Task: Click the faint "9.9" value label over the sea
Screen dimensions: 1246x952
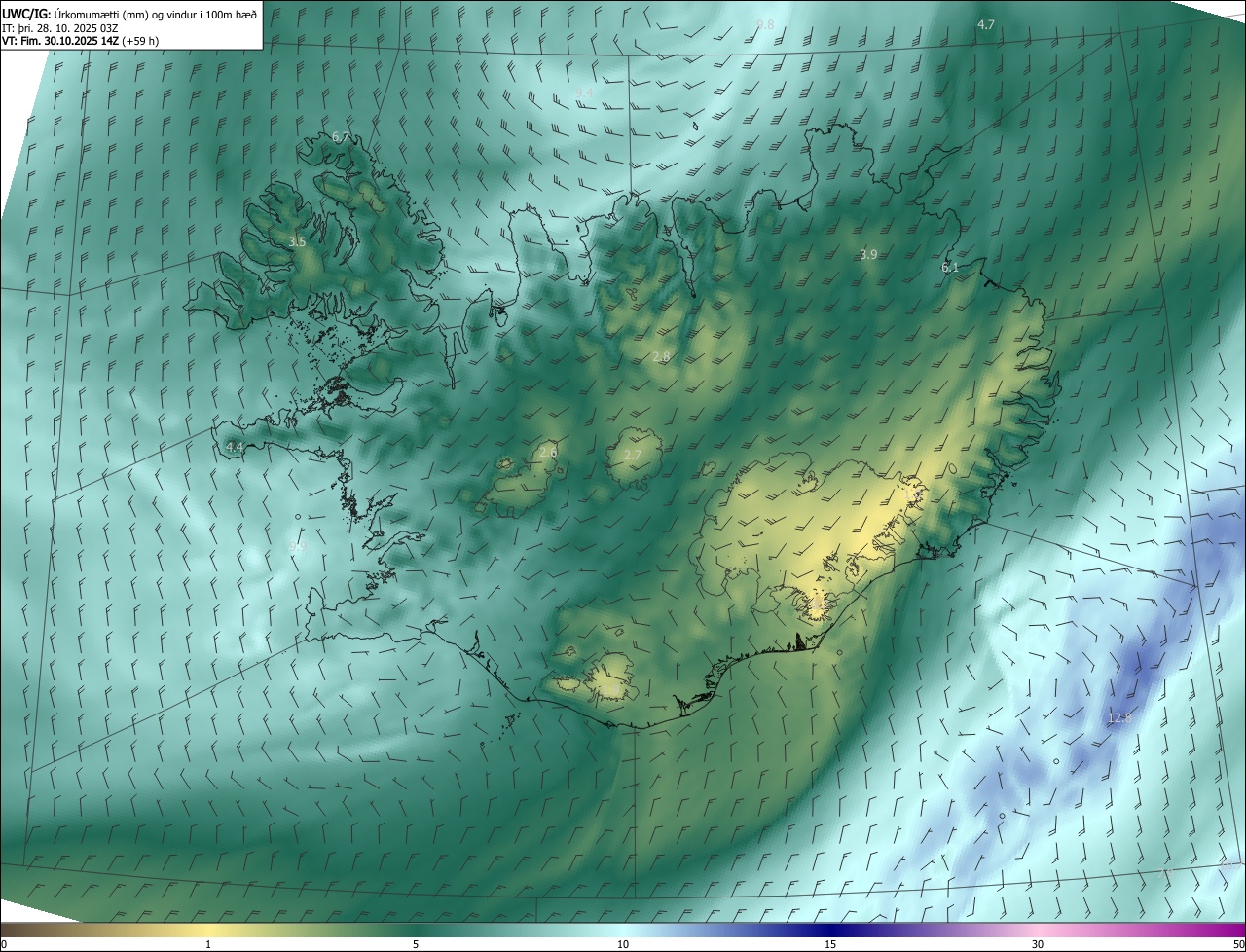Action: pyautogui.click(x=297, y=548)
